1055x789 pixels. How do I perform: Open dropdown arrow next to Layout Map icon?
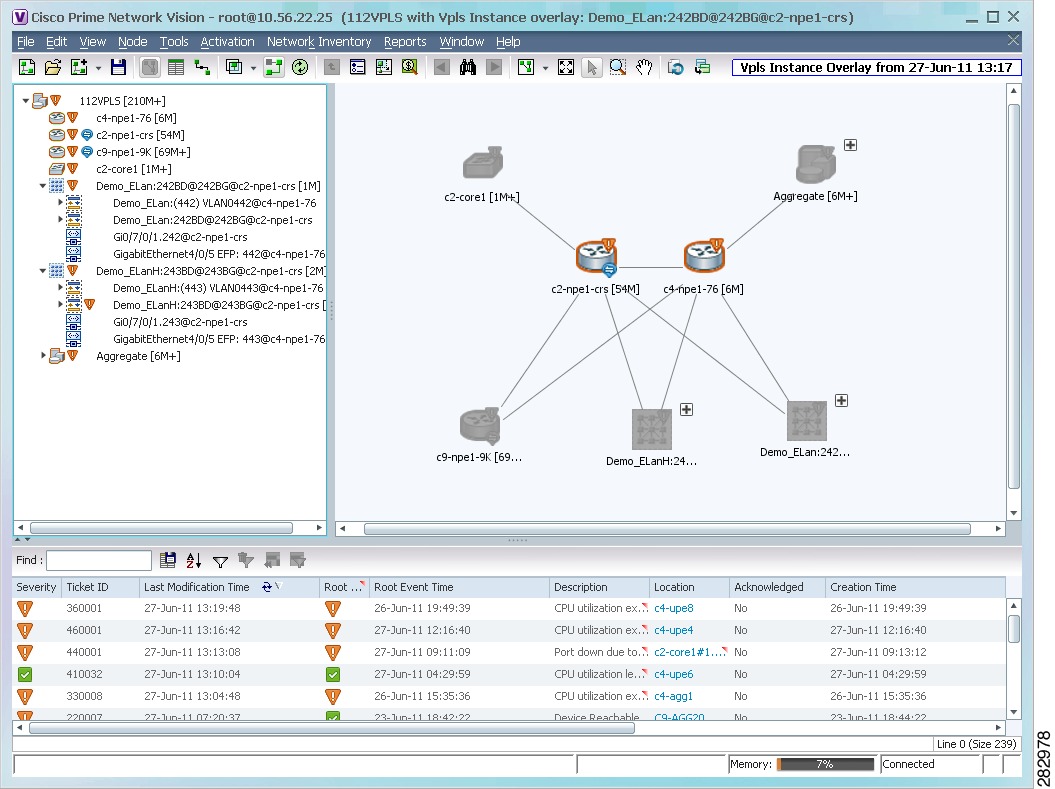545,68
